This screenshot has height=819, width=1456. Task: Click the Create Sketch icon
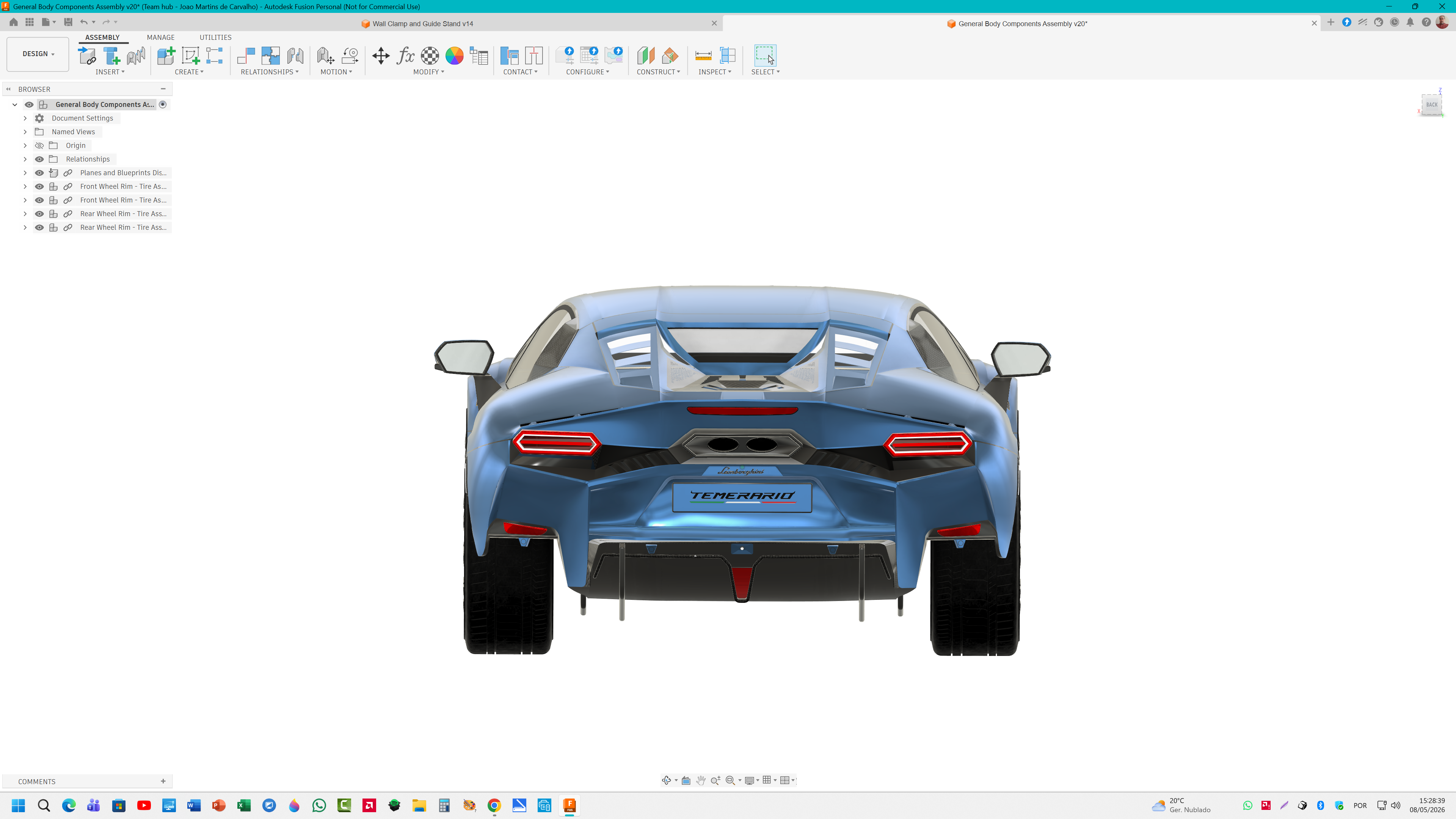[190, 55]
